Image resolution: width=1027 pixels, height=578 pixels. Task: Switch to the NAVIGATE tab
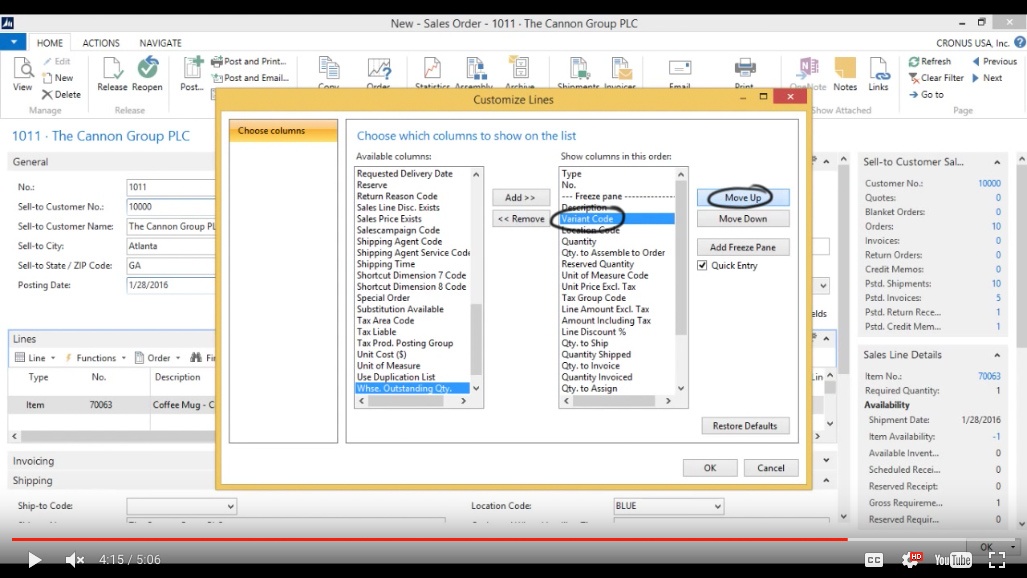160,43
